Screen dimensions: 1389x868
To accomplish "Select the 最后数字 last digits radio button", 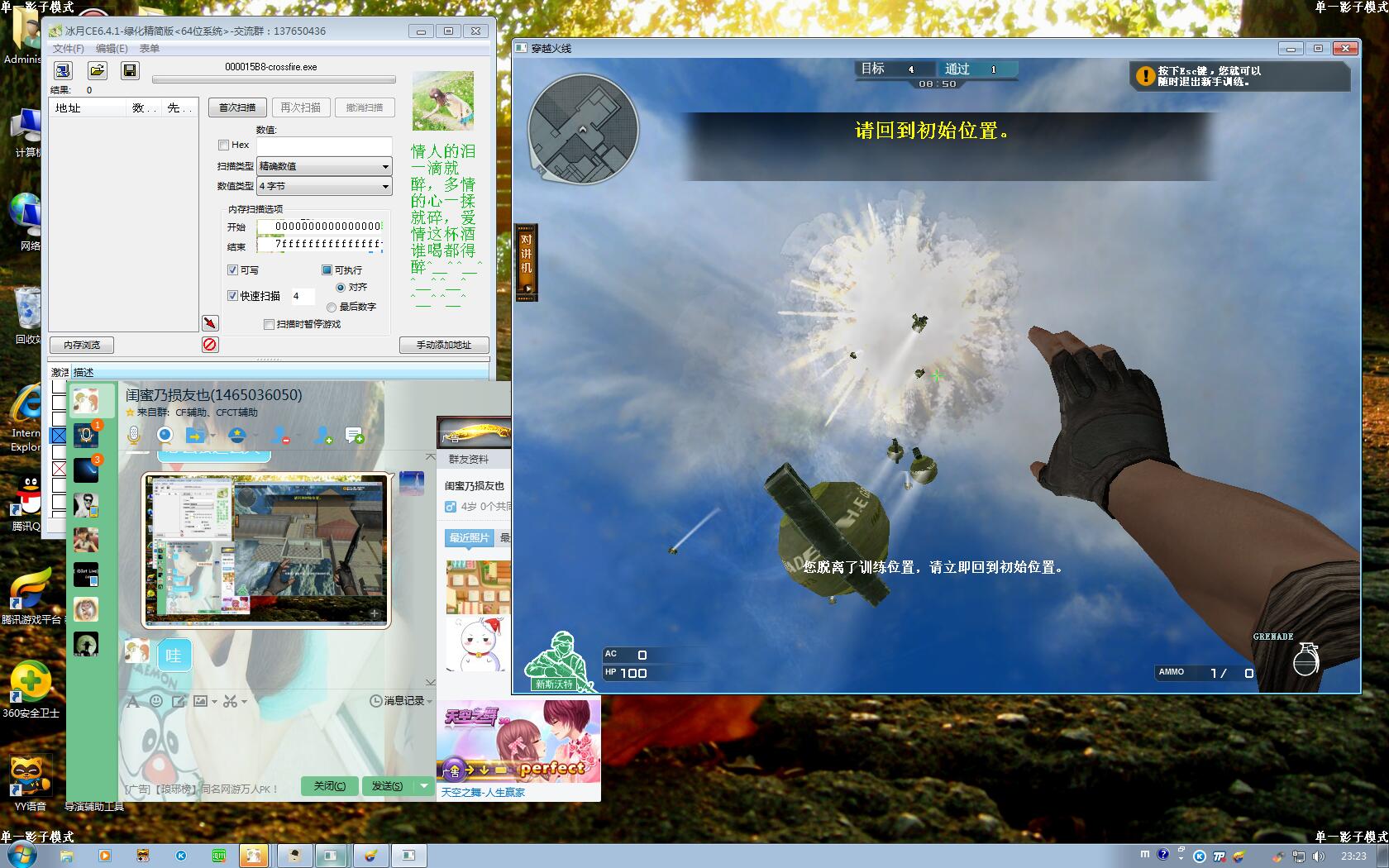I will pyautogui.click(x=332, y=307).
